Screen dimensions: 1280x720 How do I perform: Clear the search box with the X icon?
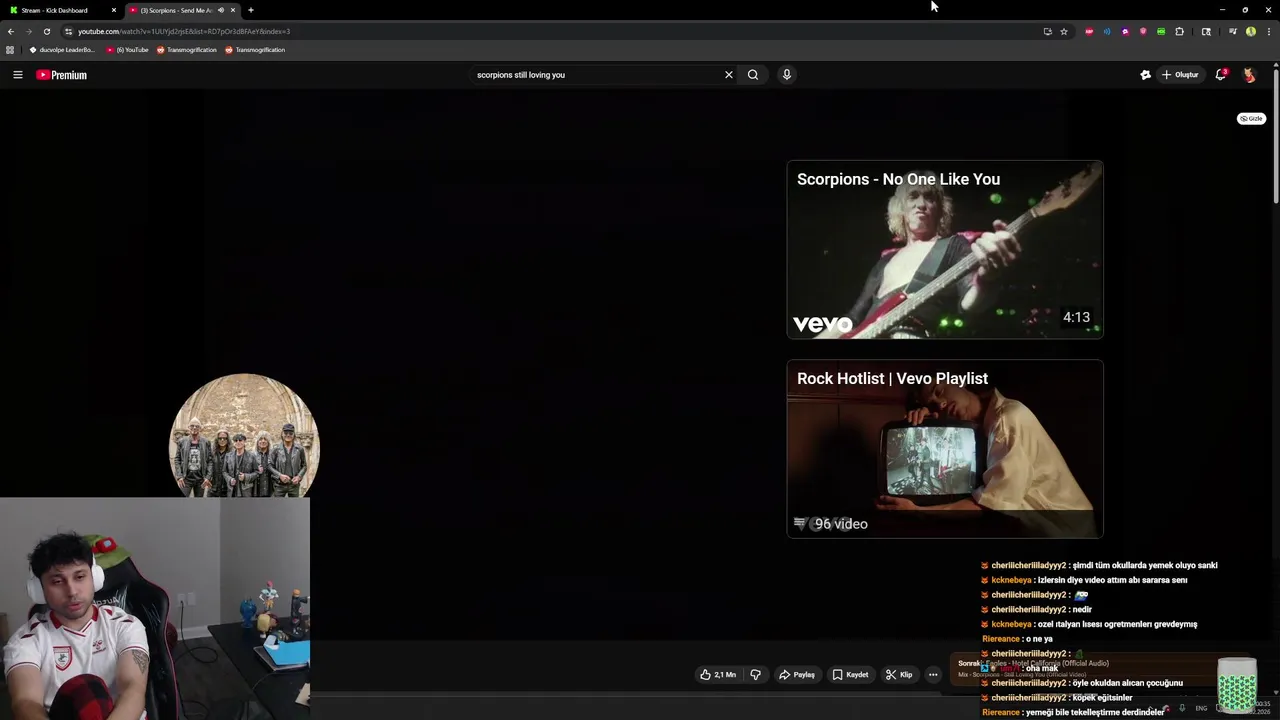729,75
